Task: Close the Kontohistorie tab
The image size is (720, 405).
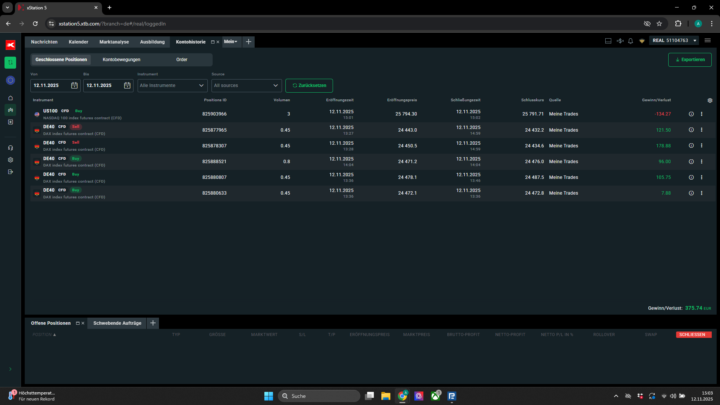Action: point(218,42)
